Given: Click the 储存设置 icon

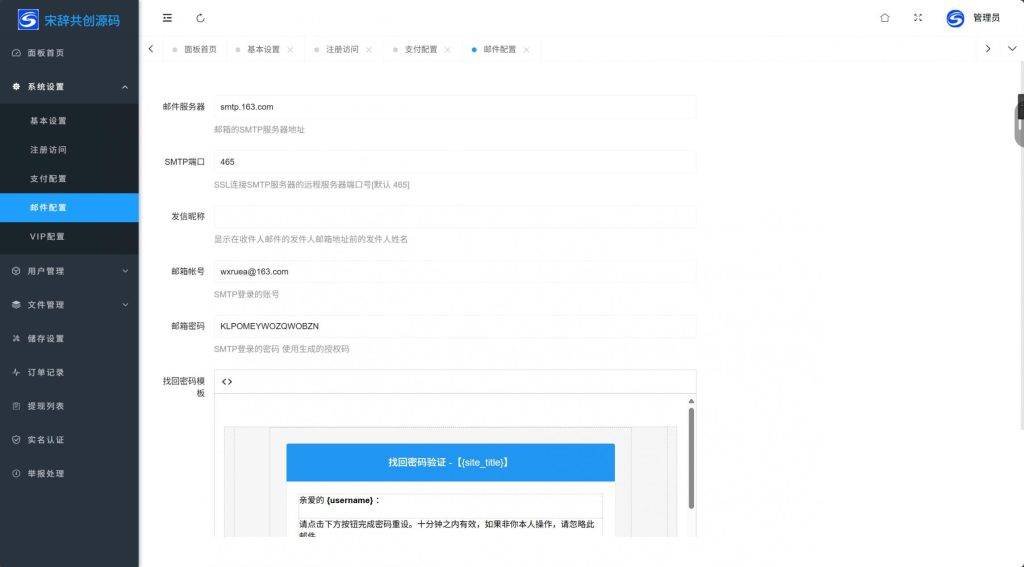Looking at the screenshot, I should pyautogui.click(x=16, y=338).
